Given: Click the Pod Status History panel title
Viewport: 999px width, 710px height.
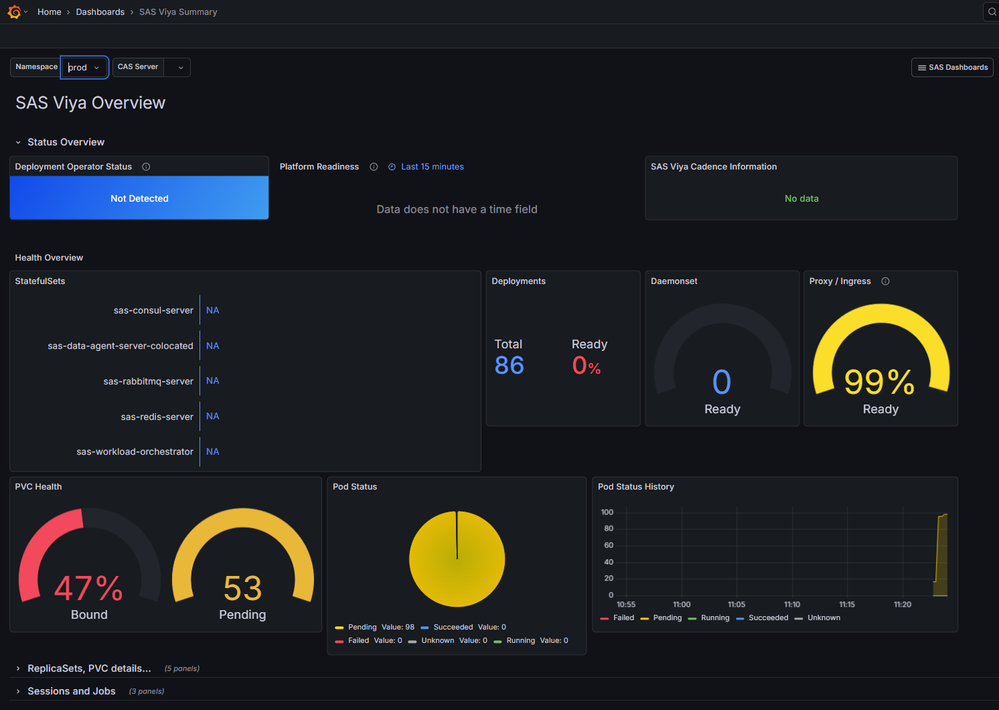Looking at the screenshot, I should (x=636, y=487).
